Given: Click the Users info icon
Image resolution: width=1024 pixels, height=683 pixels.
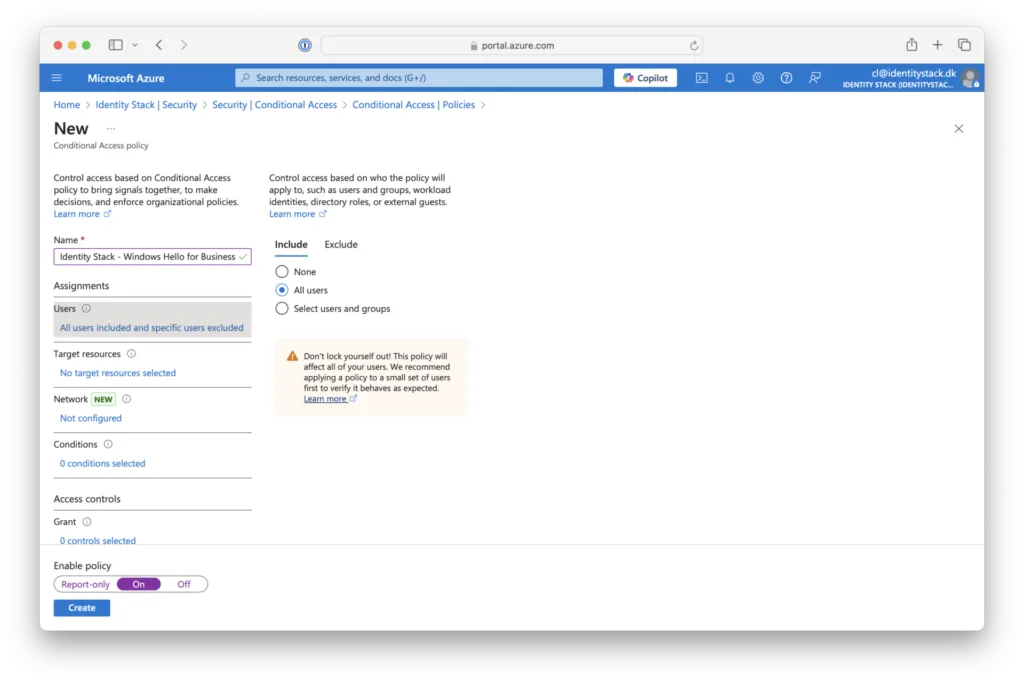Looking at the screenshot, I should (86, 308).
